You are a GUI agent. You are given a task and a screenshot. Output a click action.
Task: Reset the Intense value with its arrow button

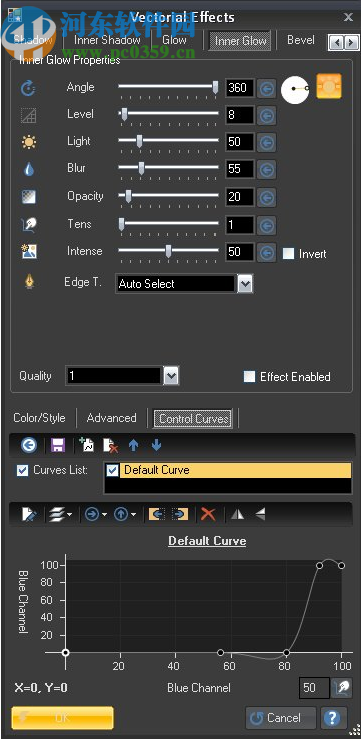tap(267, 252)
